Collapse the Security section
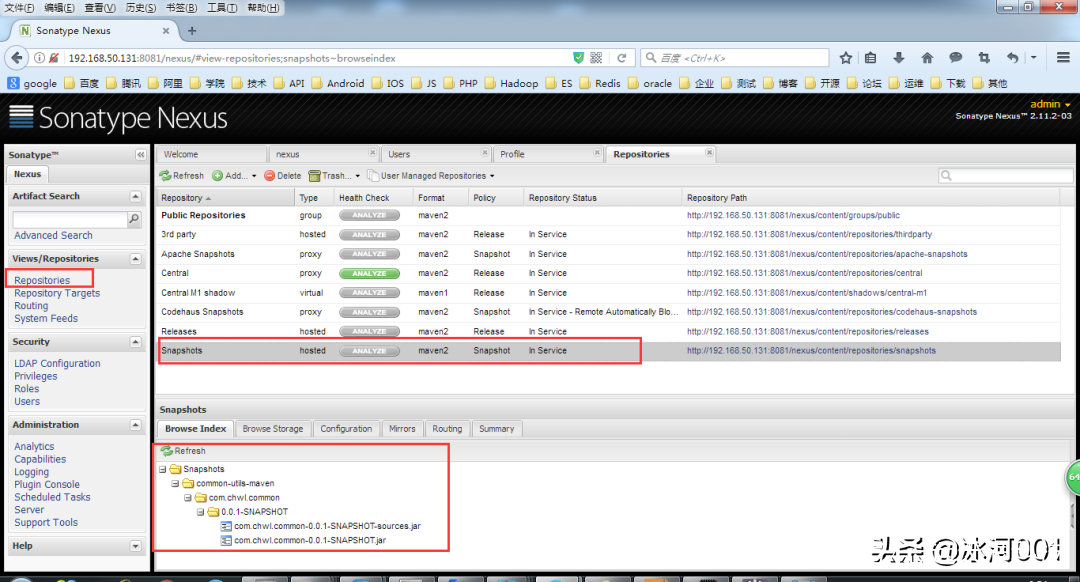Viewport: 1080px width, 582px height. 136,342
